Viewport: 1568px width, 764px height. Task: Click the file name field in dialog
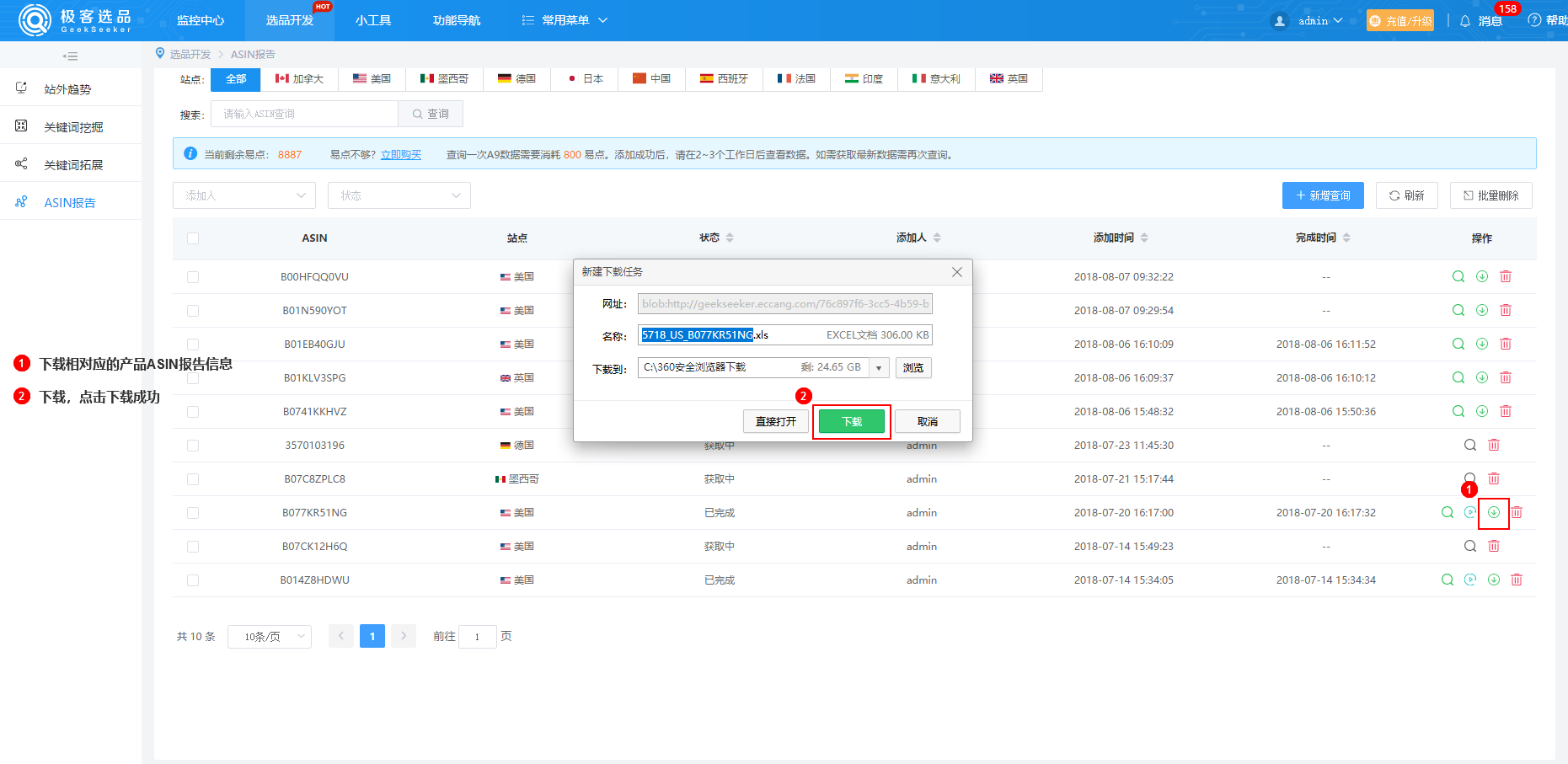785,335
